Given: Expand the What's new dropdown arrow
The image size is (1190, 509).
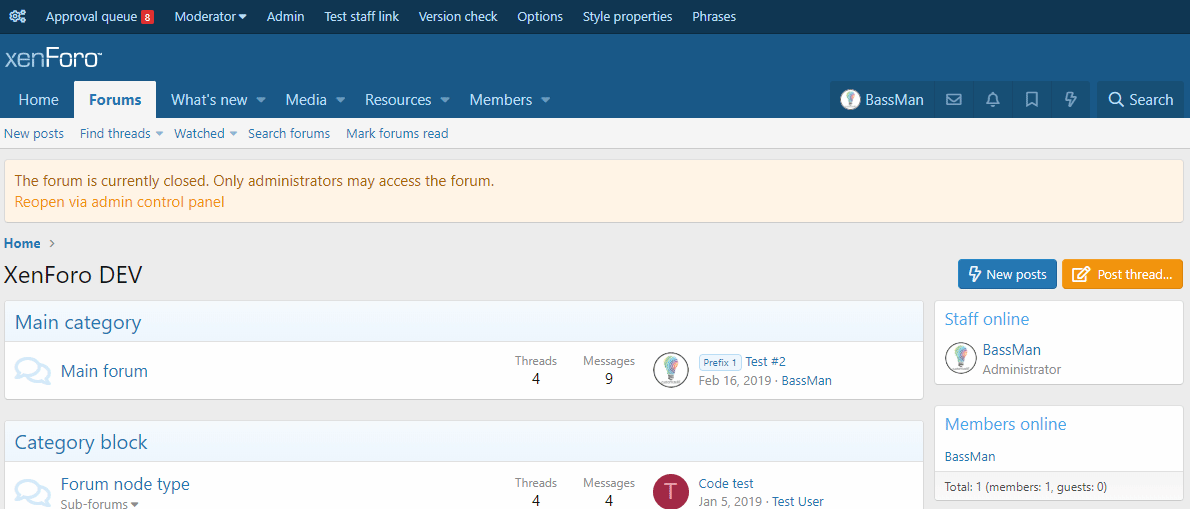Looking at the screenshot, I should 261,100.
